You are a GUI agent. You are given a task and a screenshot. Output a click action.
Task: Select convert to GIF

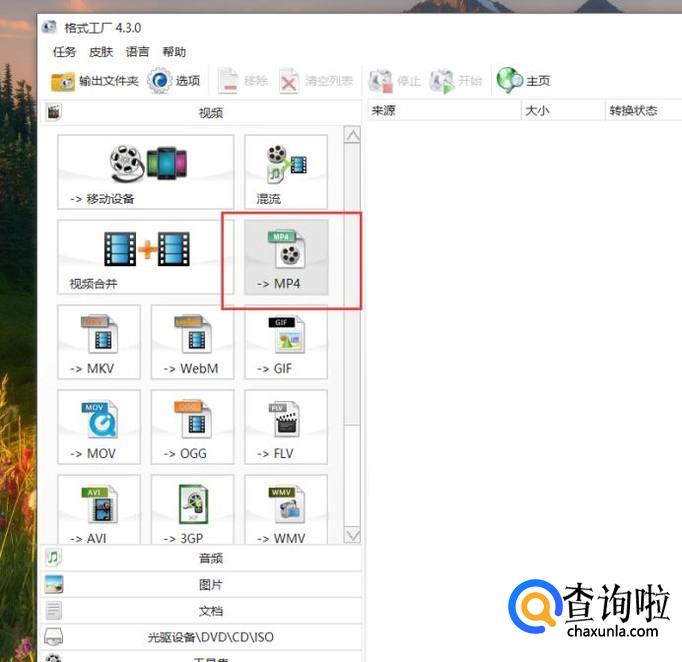pyautogui.click(x=286, y=342)
